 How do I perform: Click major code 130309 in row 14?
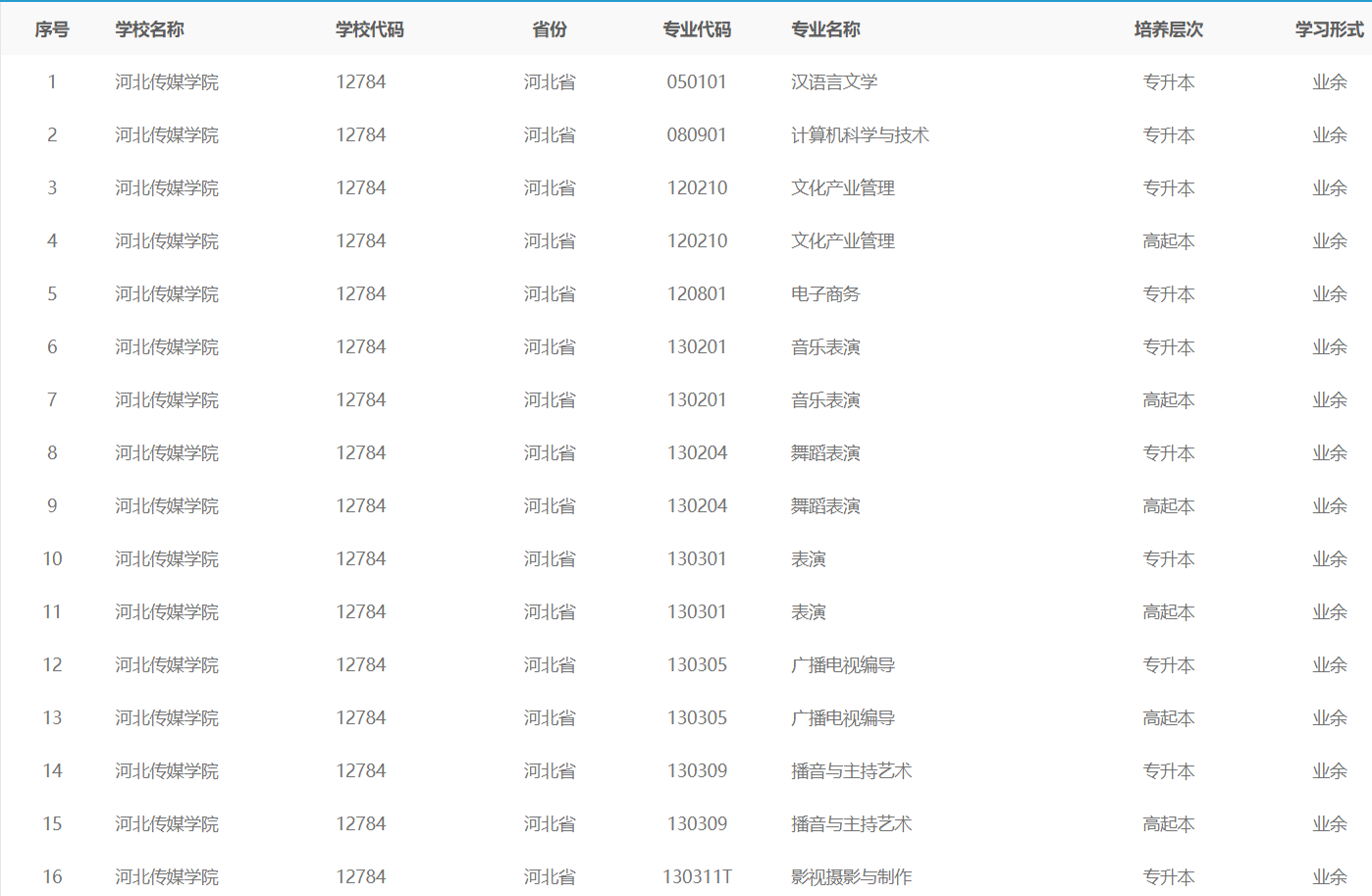[697, 771]
